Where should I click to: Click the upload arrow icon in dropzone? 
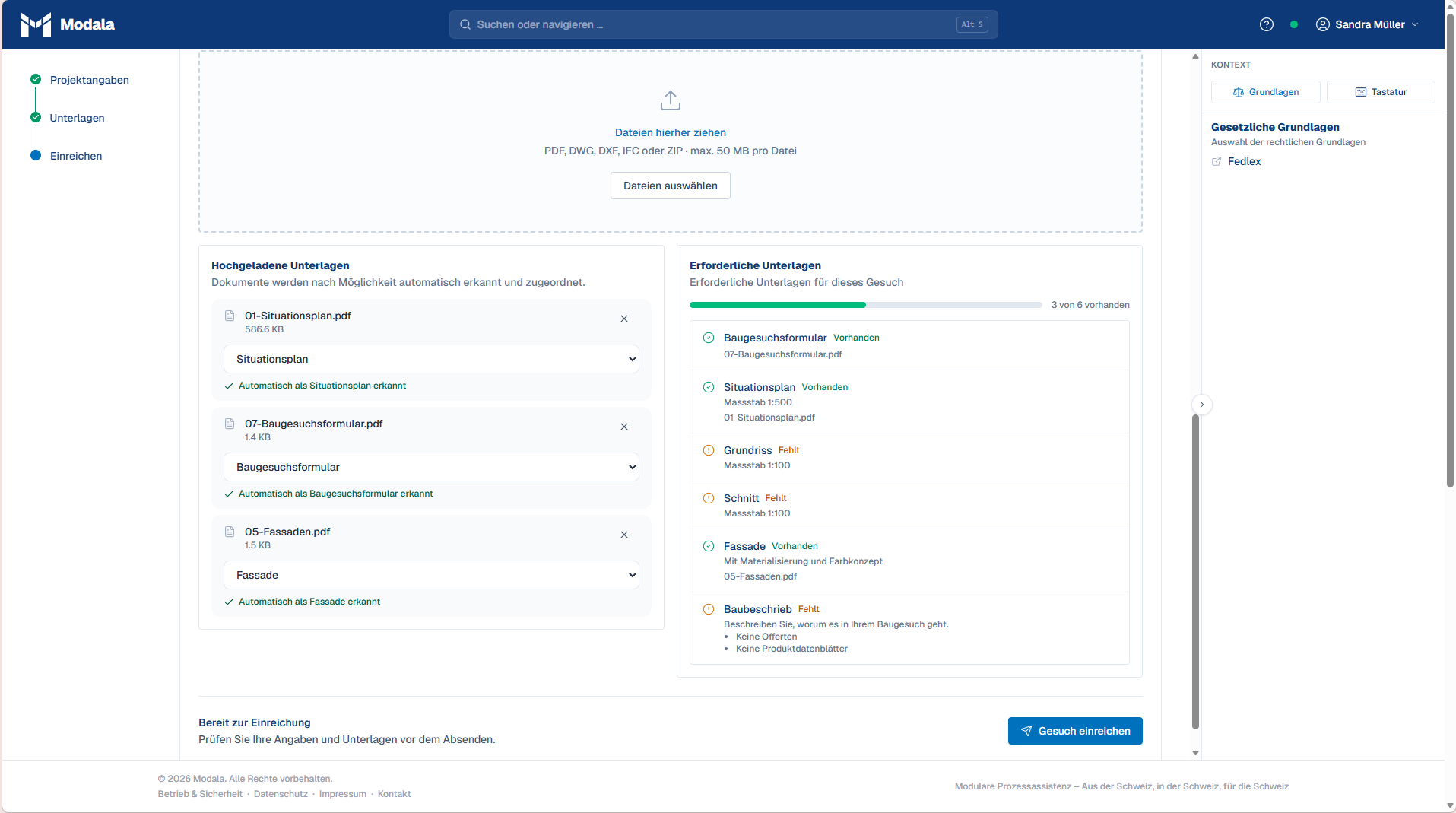pyautogui.click(x=671, y=100)
